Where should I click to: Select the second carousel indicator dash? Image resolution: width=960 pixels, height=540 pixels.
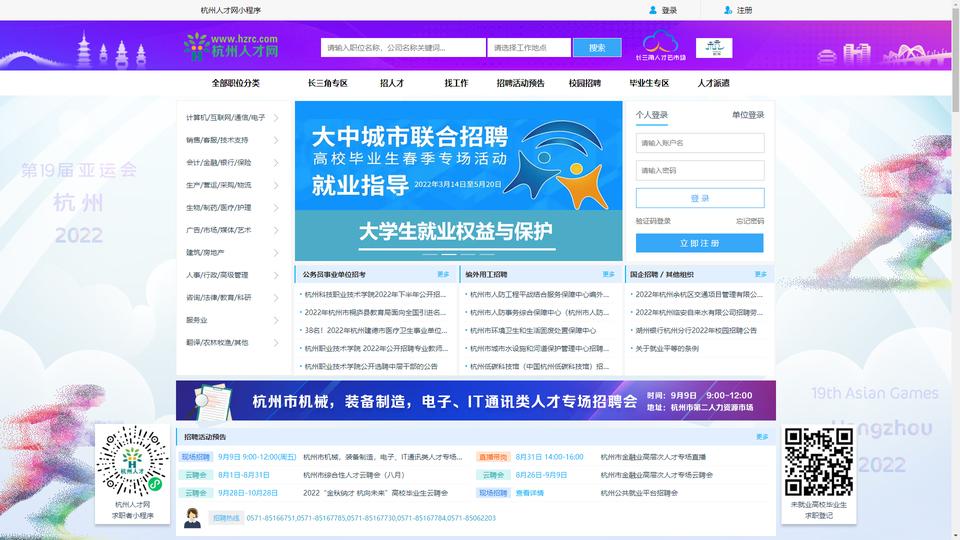coord(449,254)
